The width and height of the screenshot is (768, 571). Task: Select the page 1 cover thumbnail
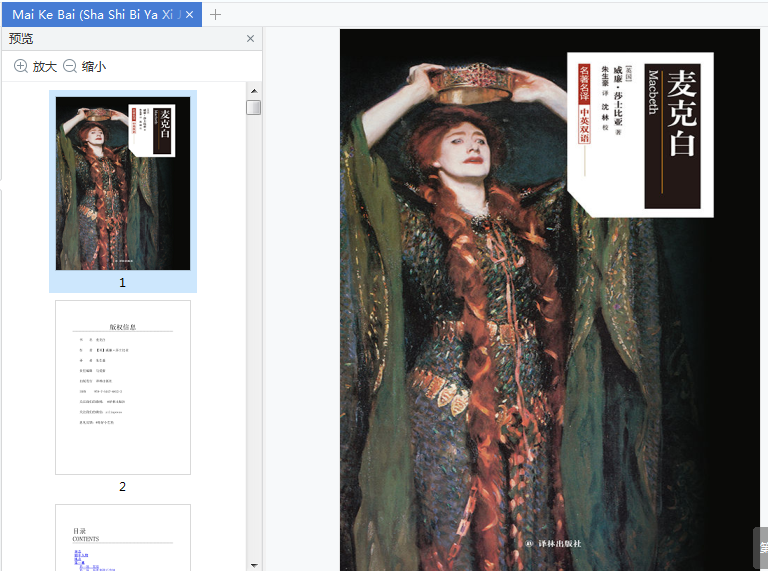123,182
